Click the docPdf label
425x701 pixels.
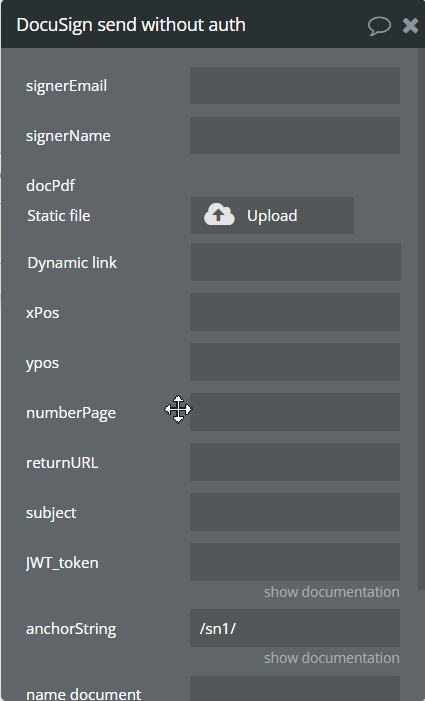click(50, 186)
